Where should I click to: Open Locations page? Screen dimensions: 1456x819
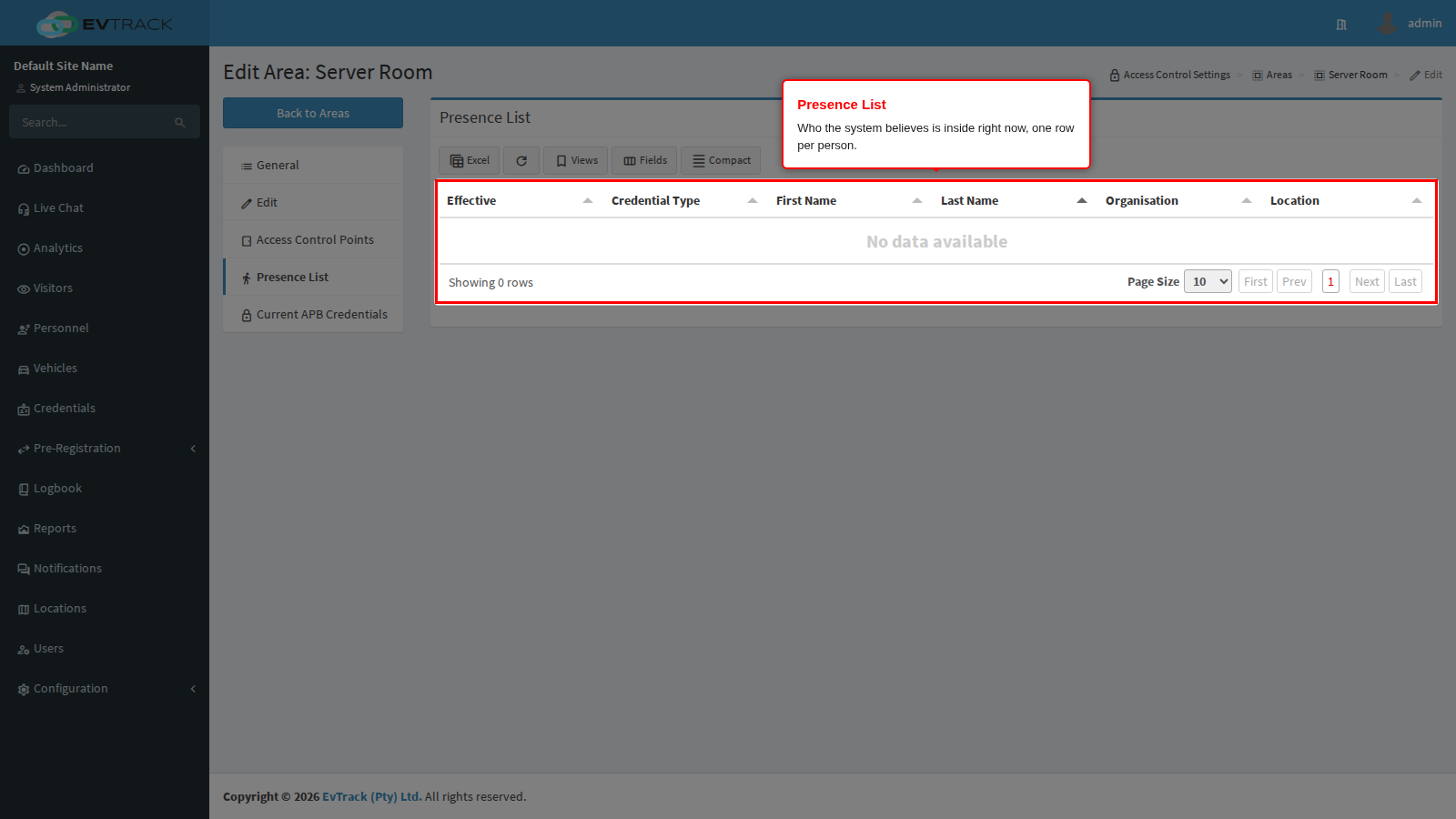(105, 609)
